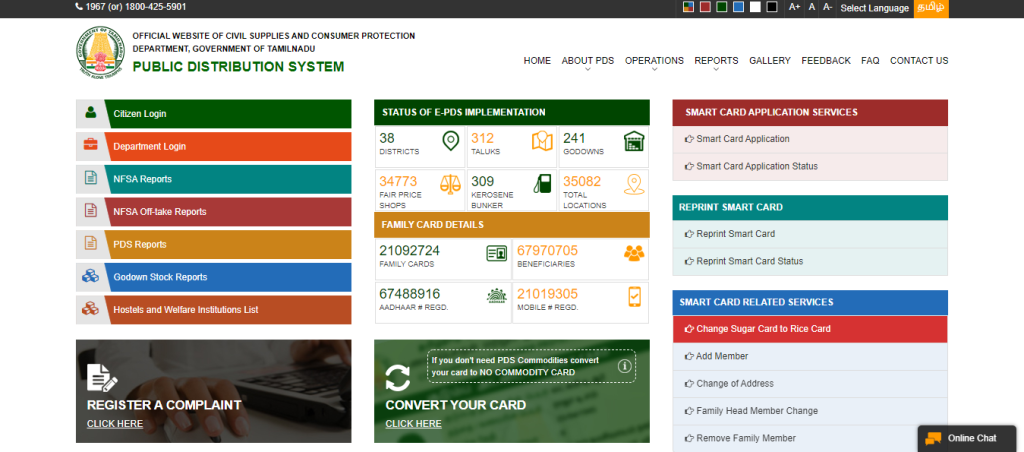The height and width of the screenshot is (452, 1024).
Task: Open the REPORTS menu
Action: pos(716,61)
